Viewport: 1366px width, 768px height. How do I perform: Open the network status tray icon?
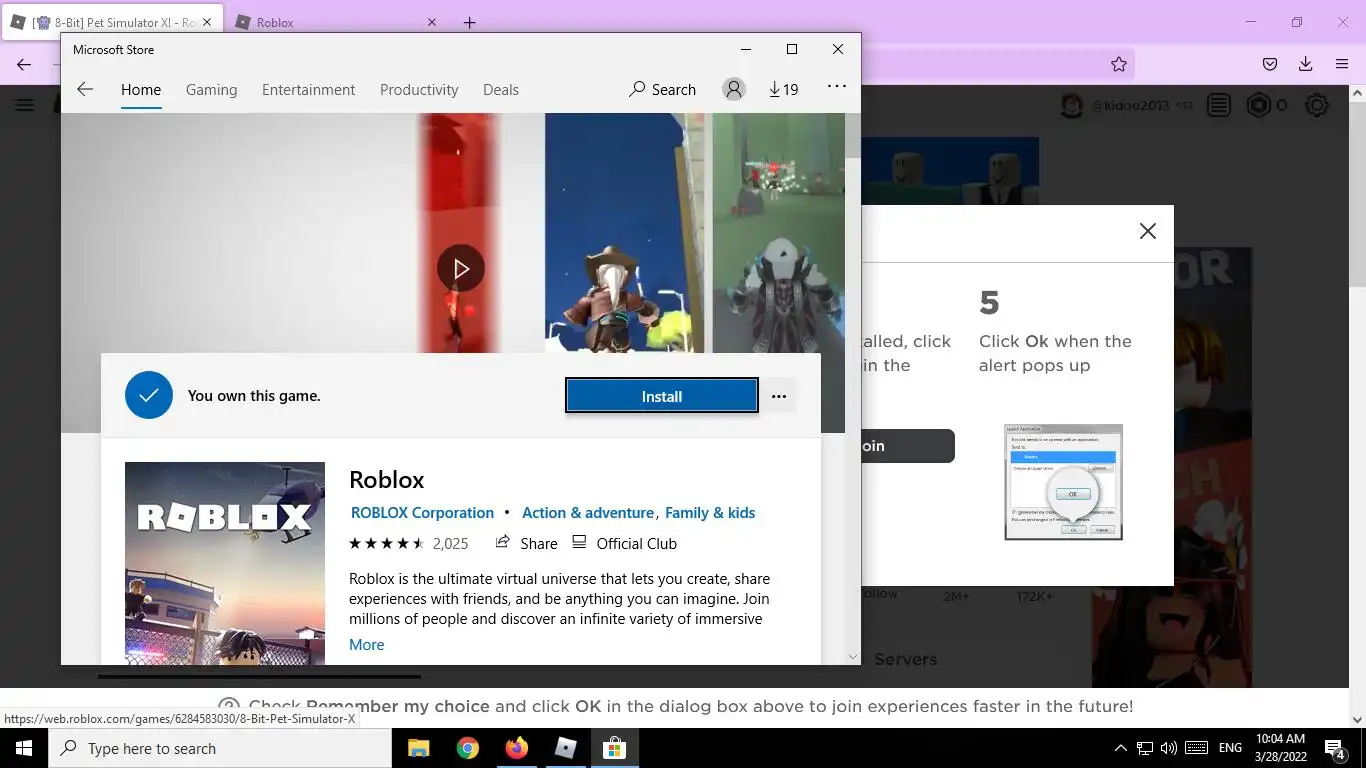point(1145,748)
